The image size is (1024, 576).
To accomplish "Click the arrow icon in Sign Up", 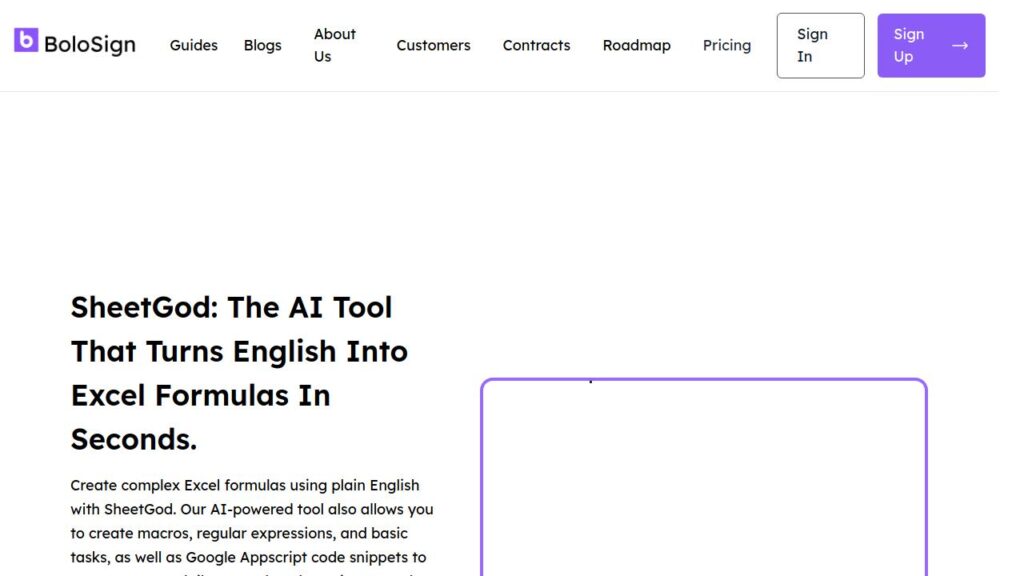I will 960,45.
